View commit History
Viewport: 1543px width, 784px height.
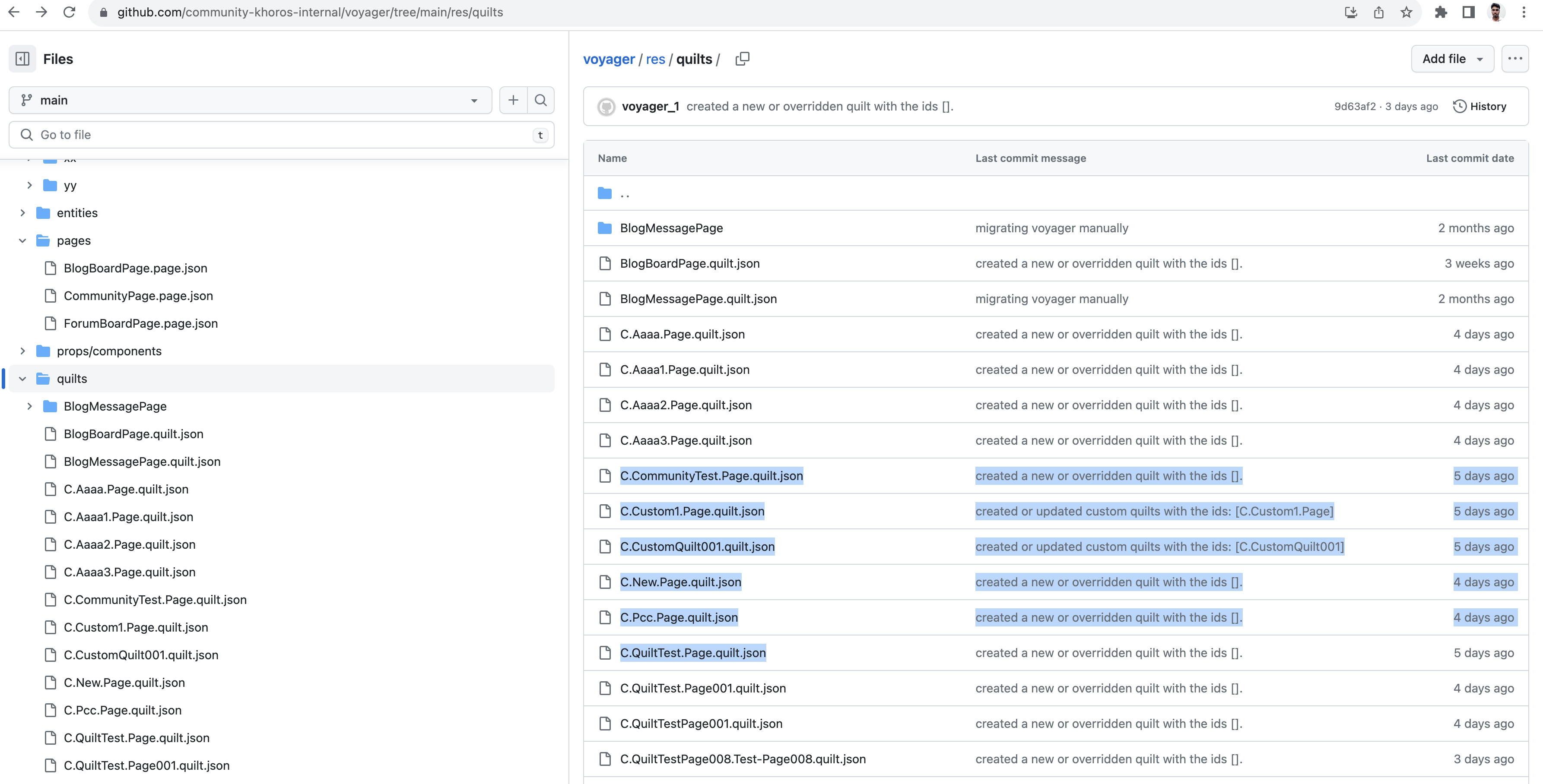coord(1480,107)
